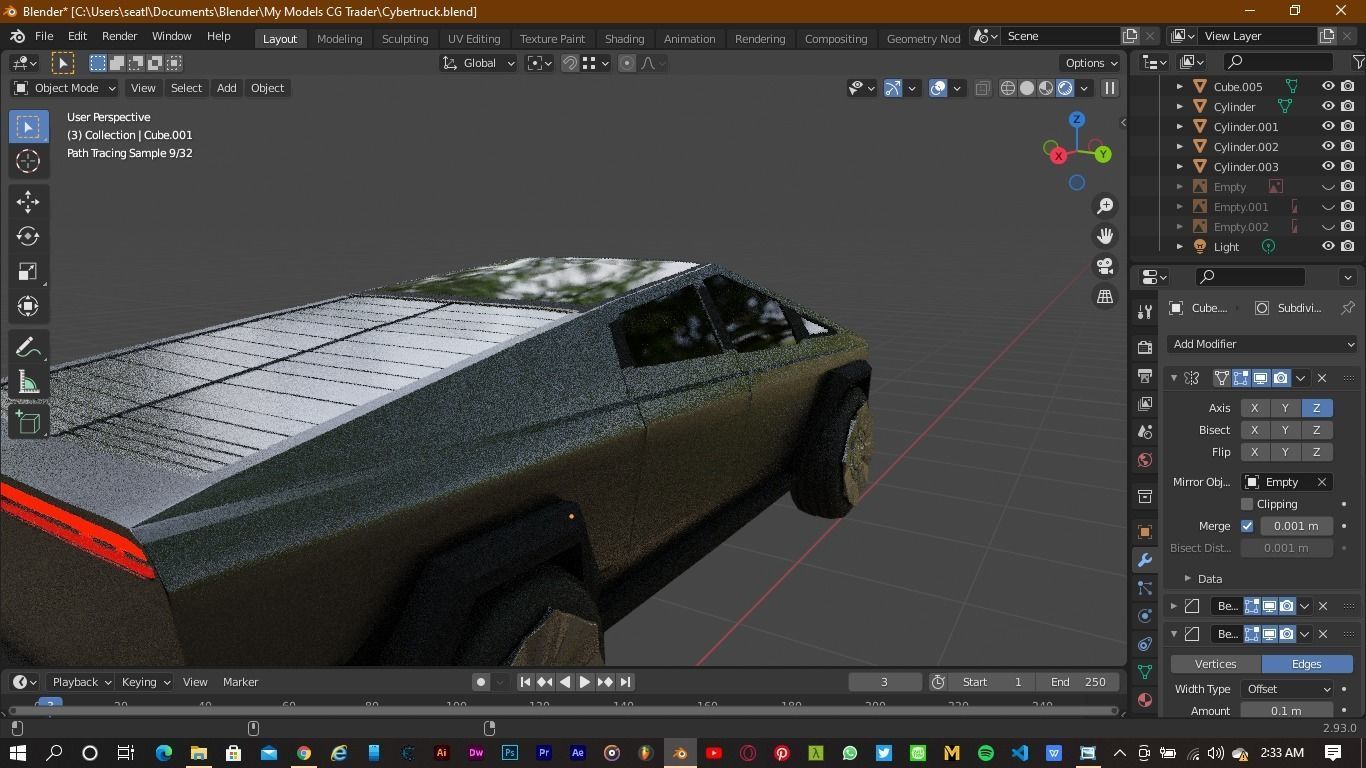Enable mirror Axis X
Image resolution: width=1366 pixels, height=768 pixels.
point(1255,408)
